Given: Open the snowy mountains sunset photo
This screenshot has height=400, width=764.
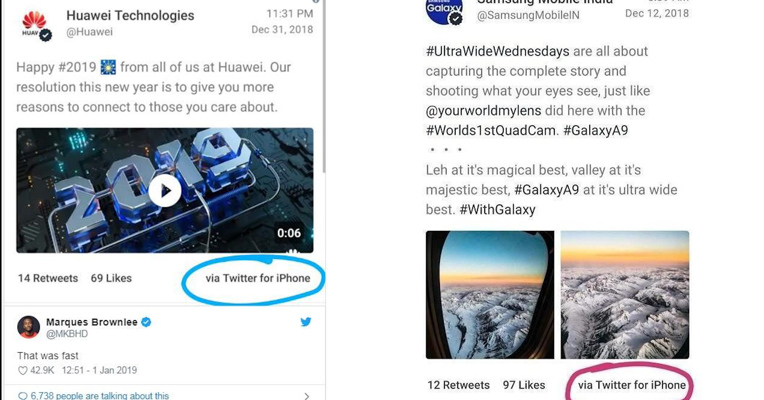Looking at the screenshot, I should coord(625,295).
